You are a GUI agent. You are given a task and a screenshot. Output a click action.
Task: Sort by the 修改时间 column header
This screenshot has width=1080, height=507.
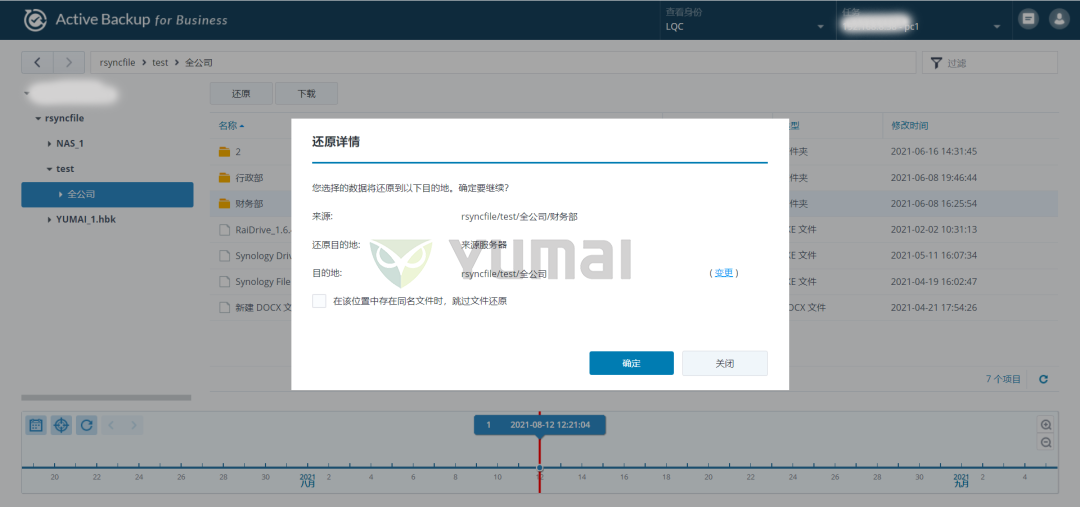tap(909, 126)
